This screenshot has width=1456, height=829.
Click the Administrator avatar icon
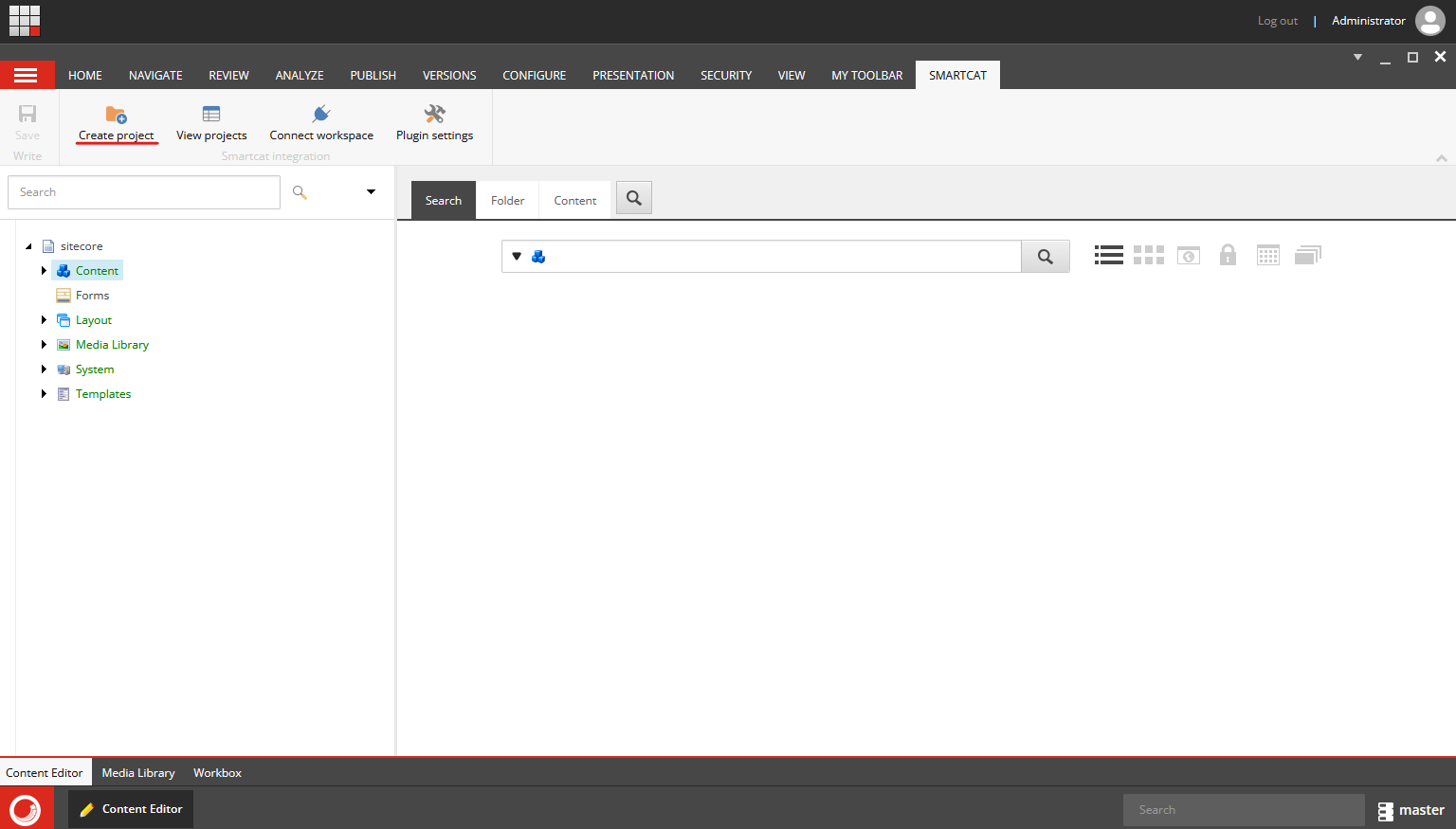tap(1429, 21)
